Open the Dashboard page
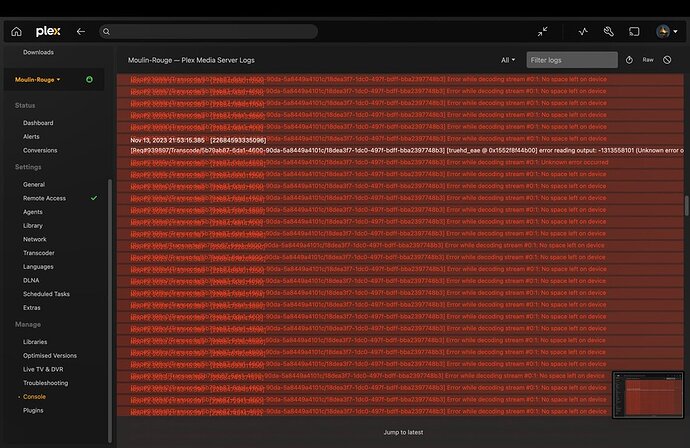Screen dimensions: 690x448 [x=38, y=123]
